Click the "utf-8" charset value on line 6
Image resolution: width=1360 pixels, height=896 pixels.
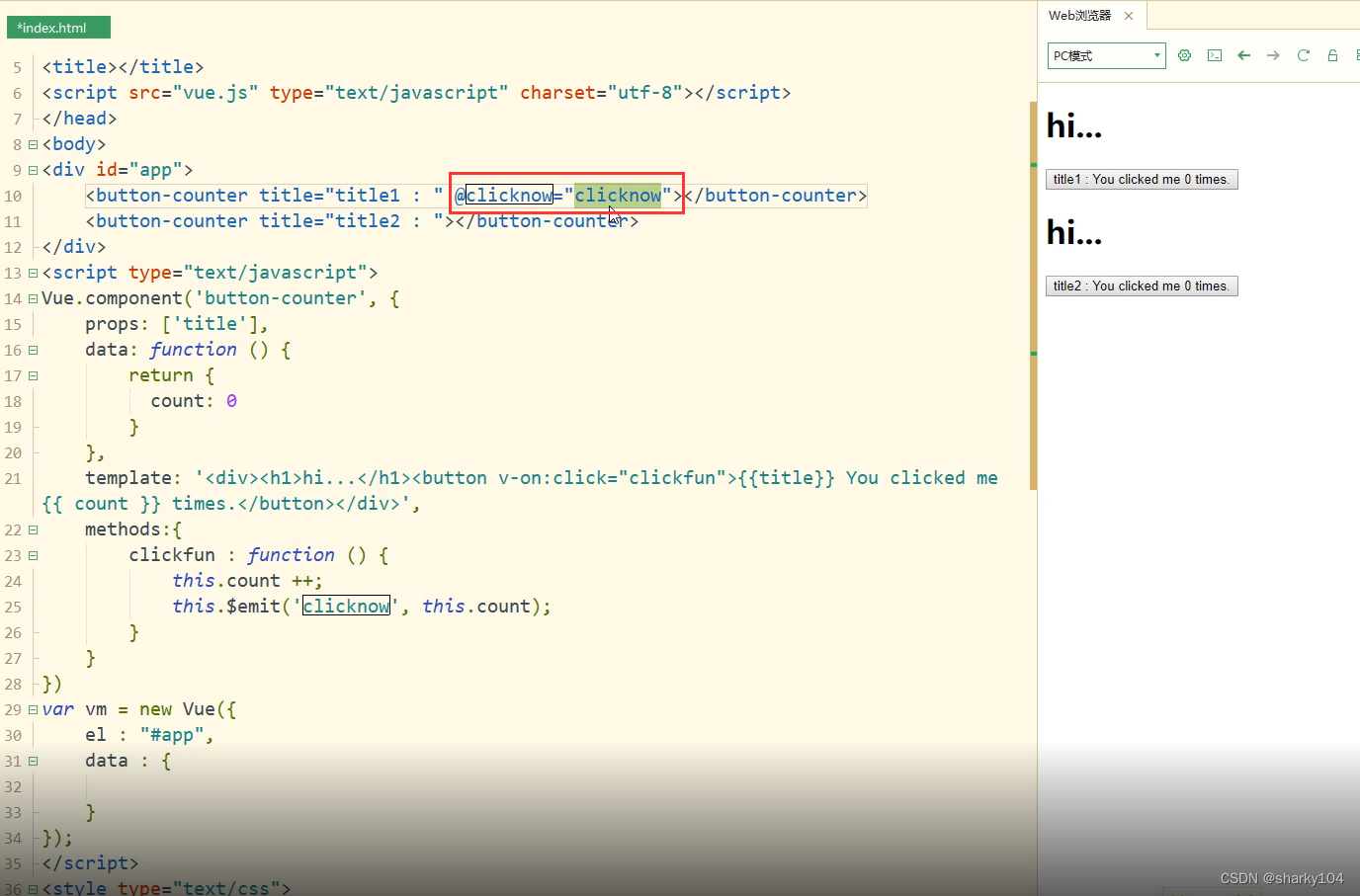(645, 93)
